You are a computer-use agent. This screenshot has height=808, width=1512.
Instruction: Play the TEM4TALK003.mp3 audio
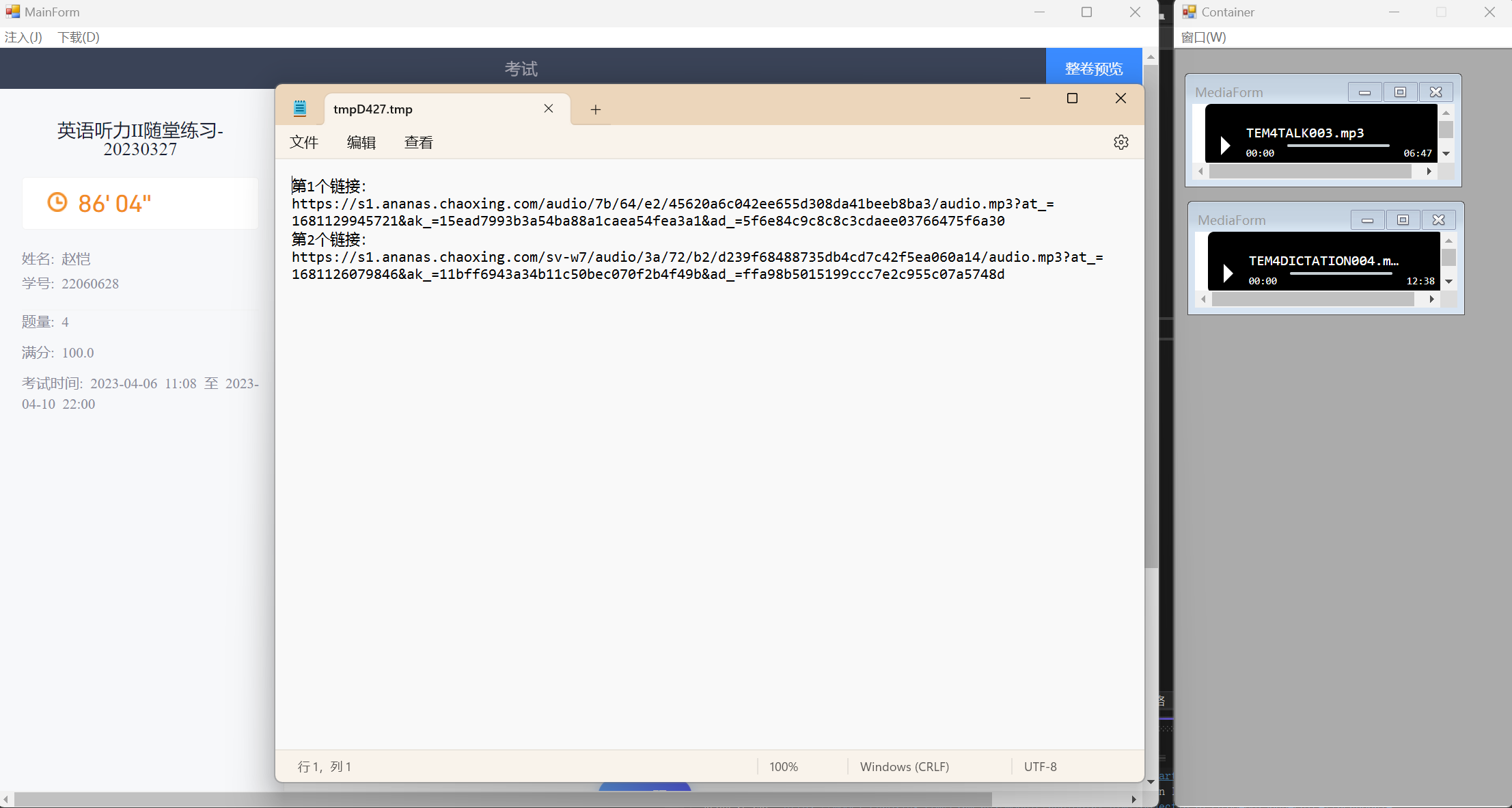tap(1225, 145)
